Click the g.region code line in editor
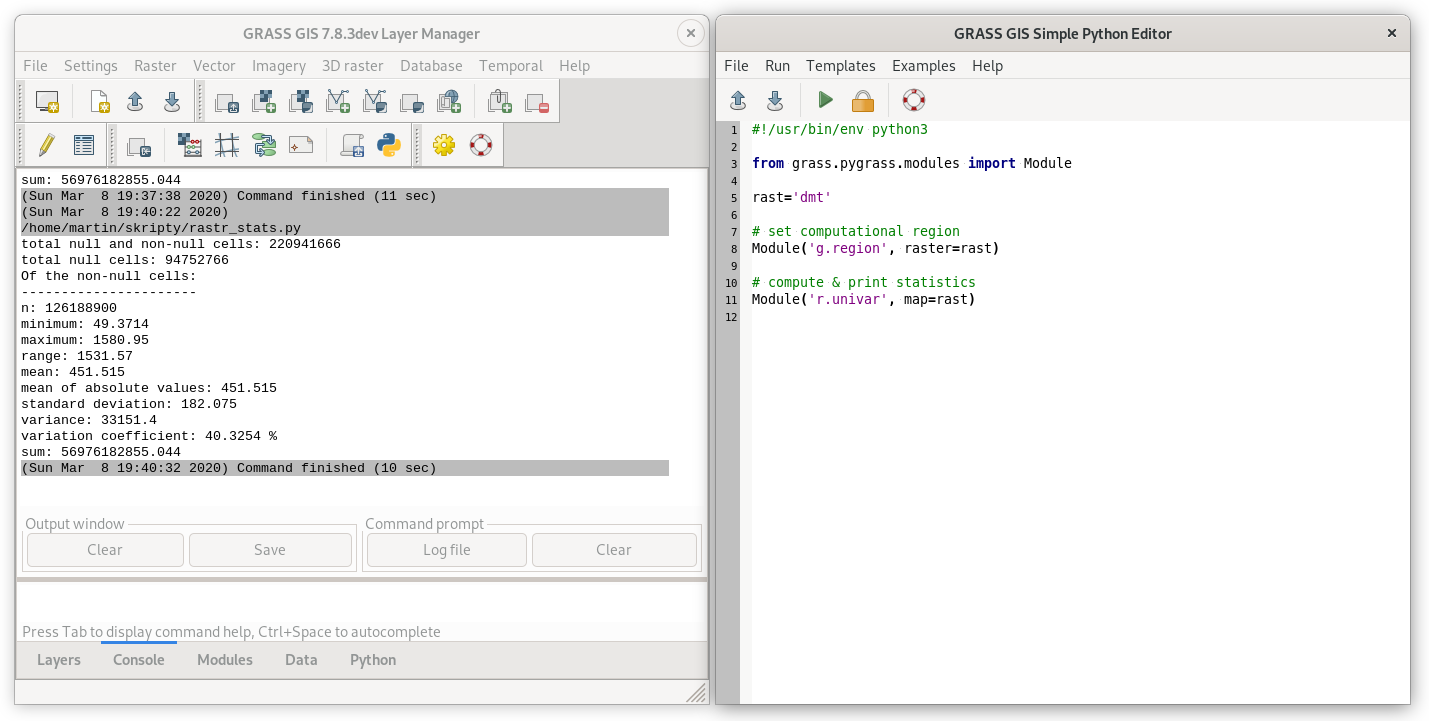Screen dimensions: 1429x721 [x=875, y=248]
